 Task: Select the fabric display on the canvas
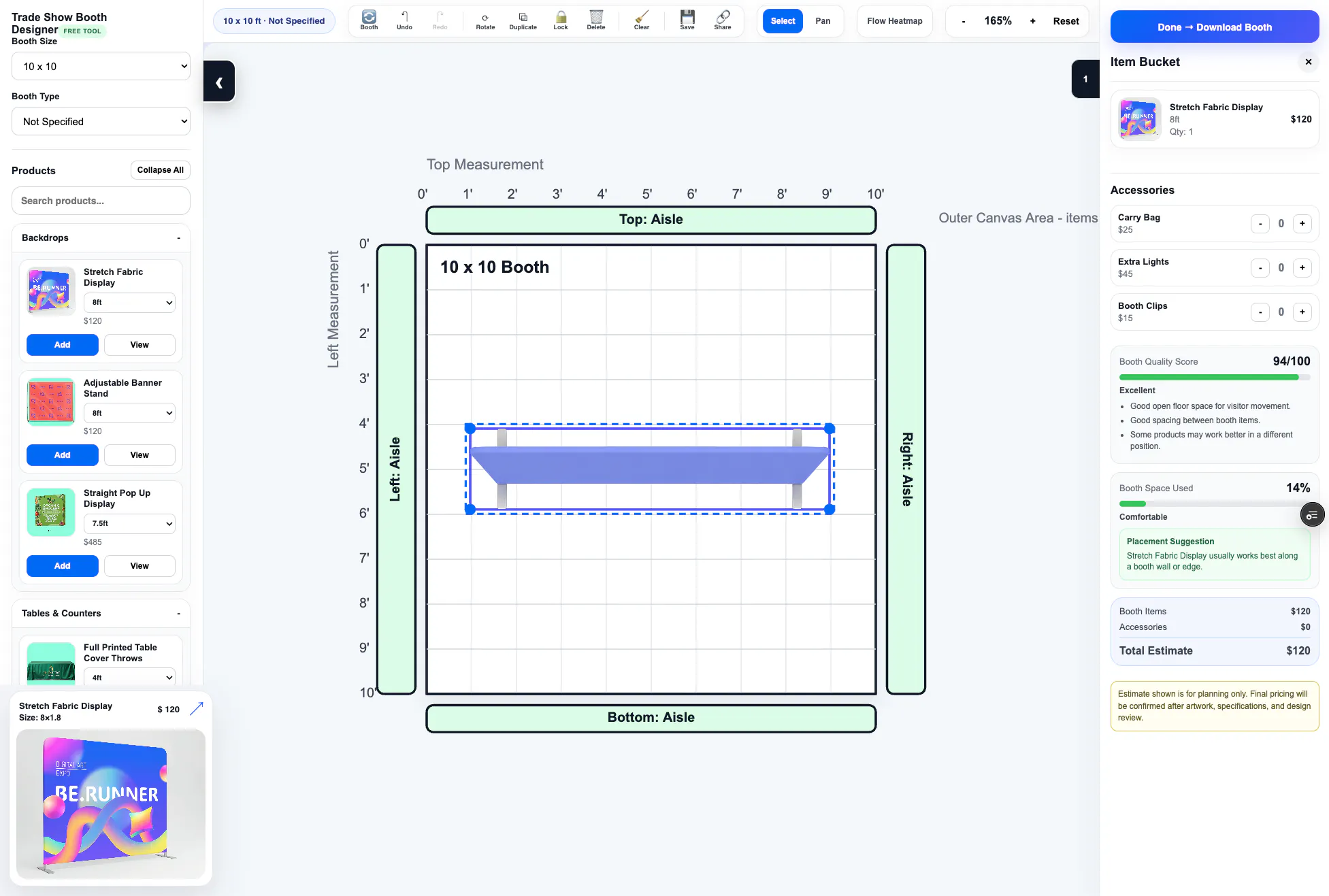point(650,469)
